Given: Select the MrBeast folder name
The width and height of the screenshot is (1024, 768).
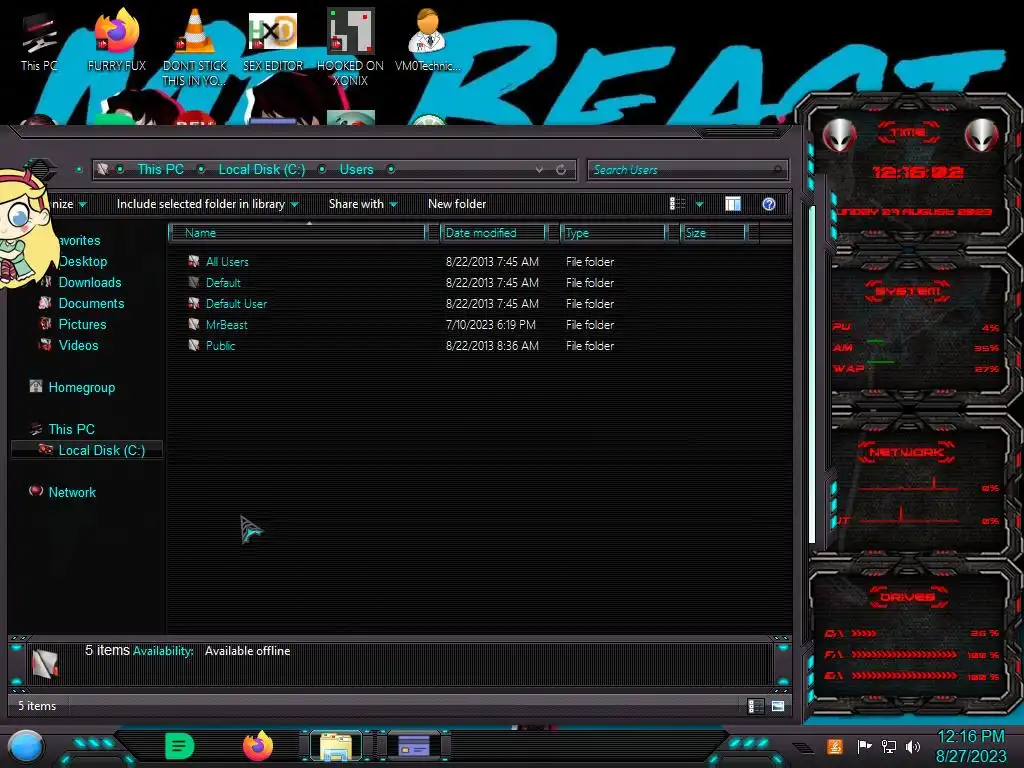Looking at the screenshot, I should 227,325.
